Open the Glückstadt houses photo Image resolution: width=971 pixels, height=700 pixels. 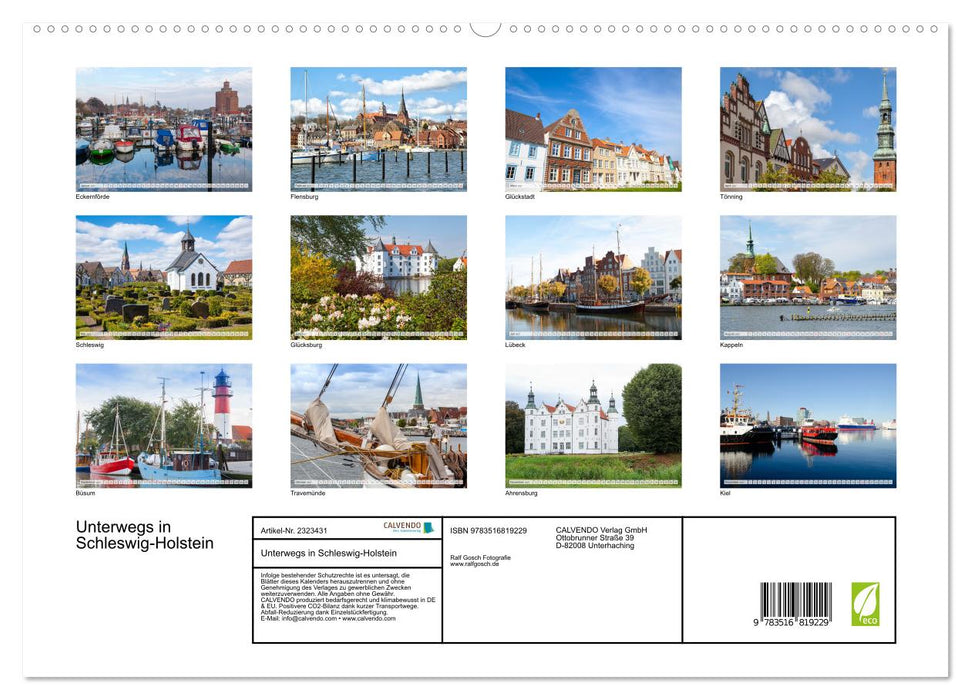pos(593,129)
